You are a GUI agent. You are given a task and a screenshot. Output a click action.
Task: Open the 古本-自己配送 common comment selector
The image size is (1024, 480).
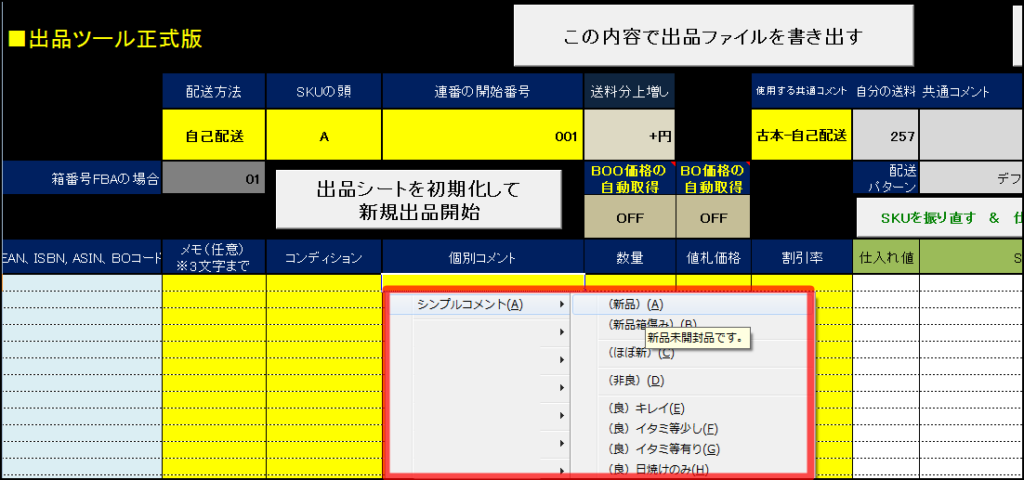pos(801,135)
